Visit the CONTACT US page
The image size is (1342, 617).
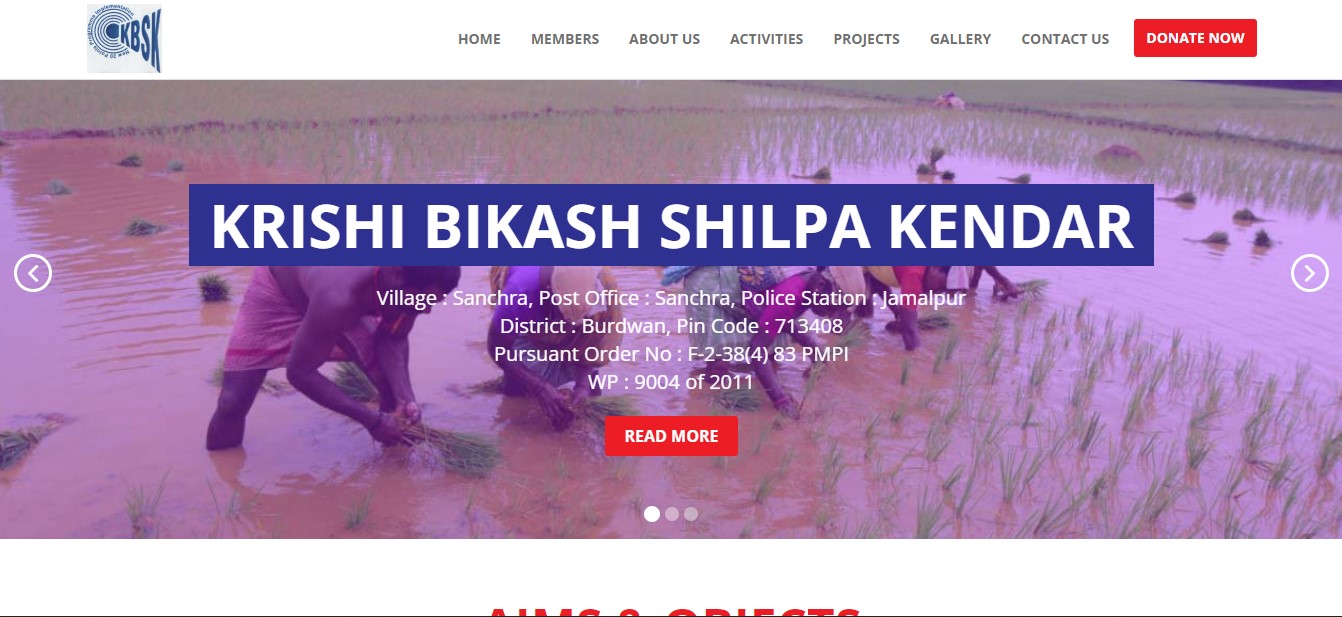click(x=1065, y=39)
